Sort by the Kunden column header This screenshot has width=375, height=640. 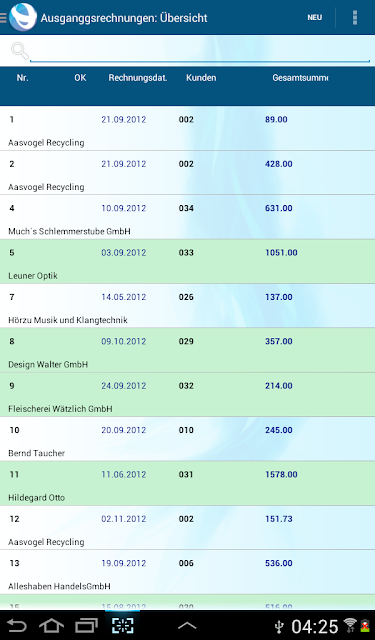201,78
